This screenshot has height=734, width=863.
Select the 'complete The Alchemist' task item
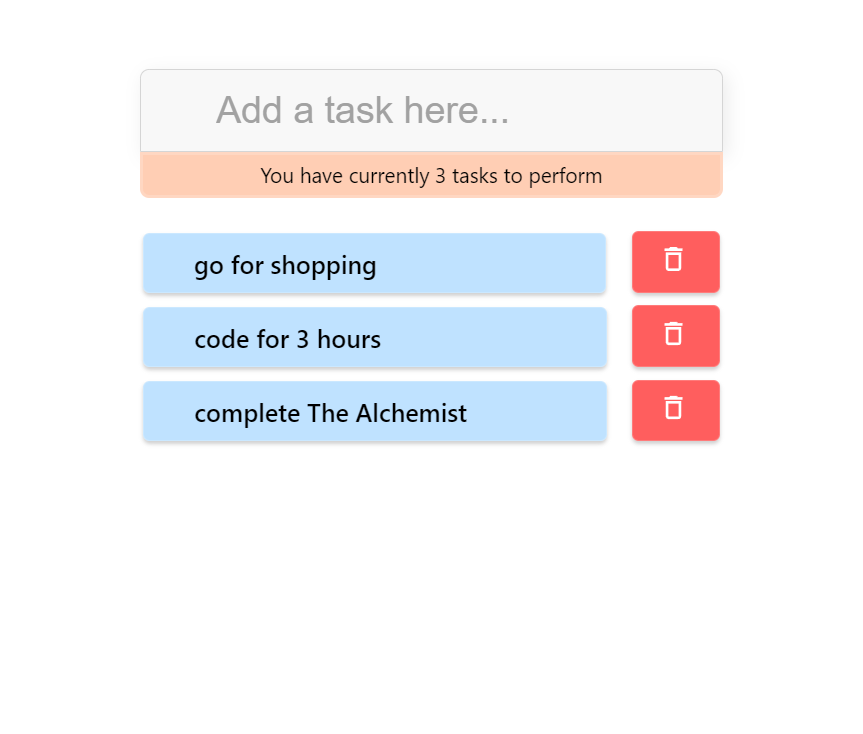[375, 411]
